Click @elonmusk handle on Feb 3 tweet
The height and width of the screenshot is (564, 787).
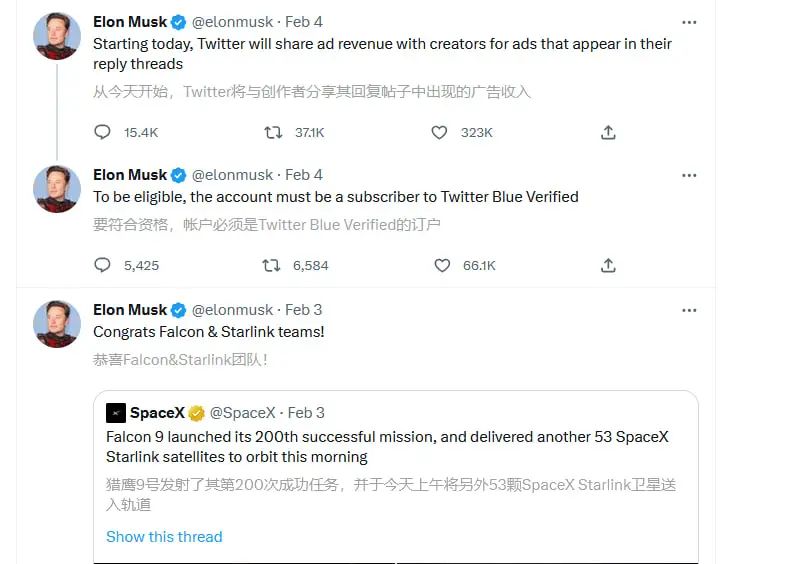(x=232, y=310)
